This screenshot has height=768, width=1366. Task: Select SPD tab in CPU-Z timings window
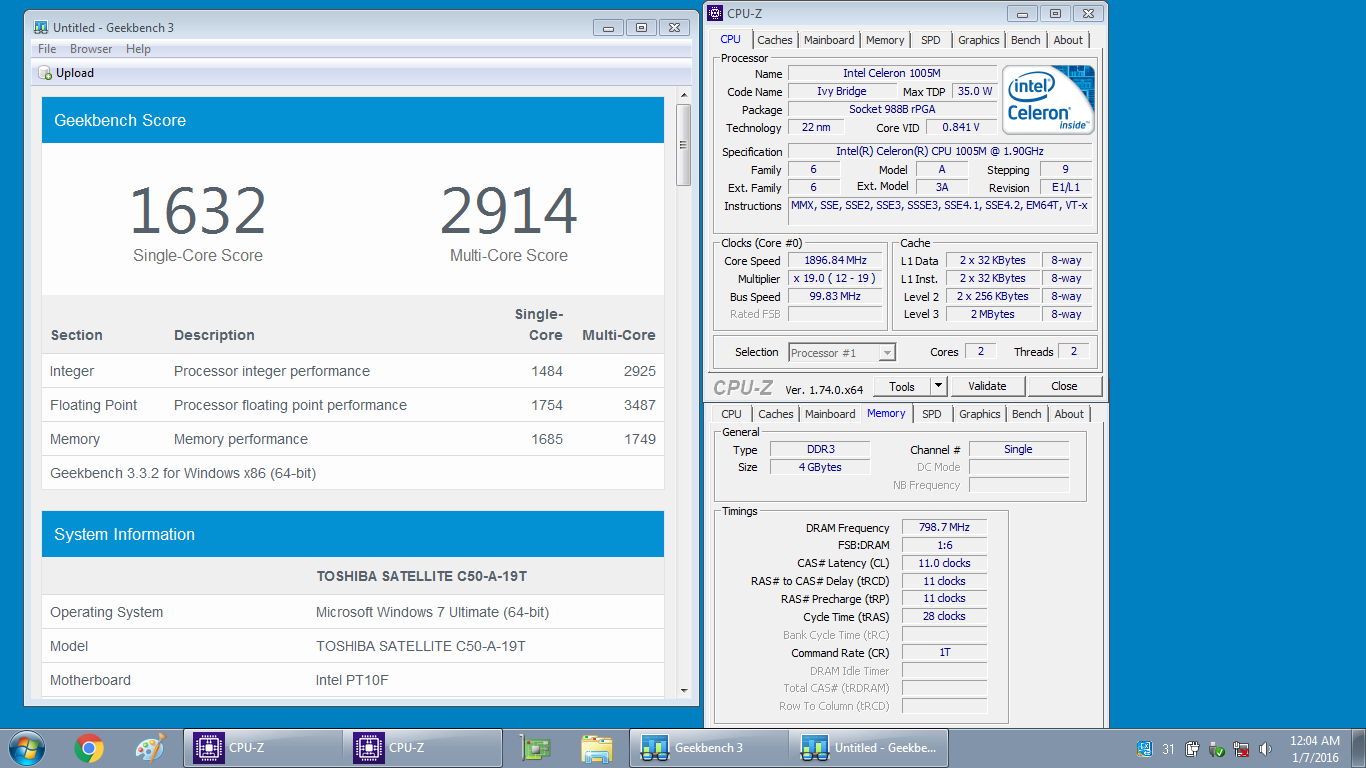pyautogui.click(x=932, y=414)
